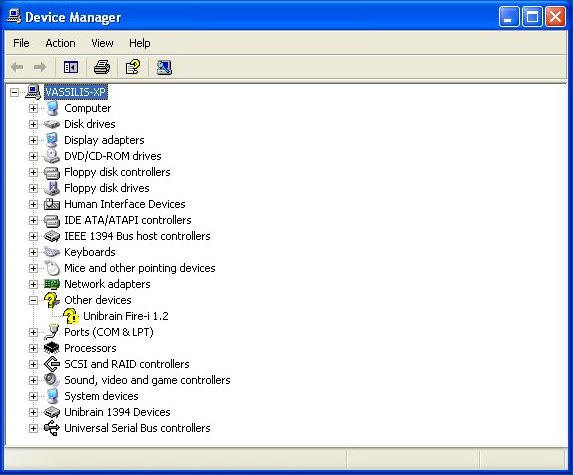
Task: Collapse the VASSILIS-XP root node
Action: tap(14, 92)
